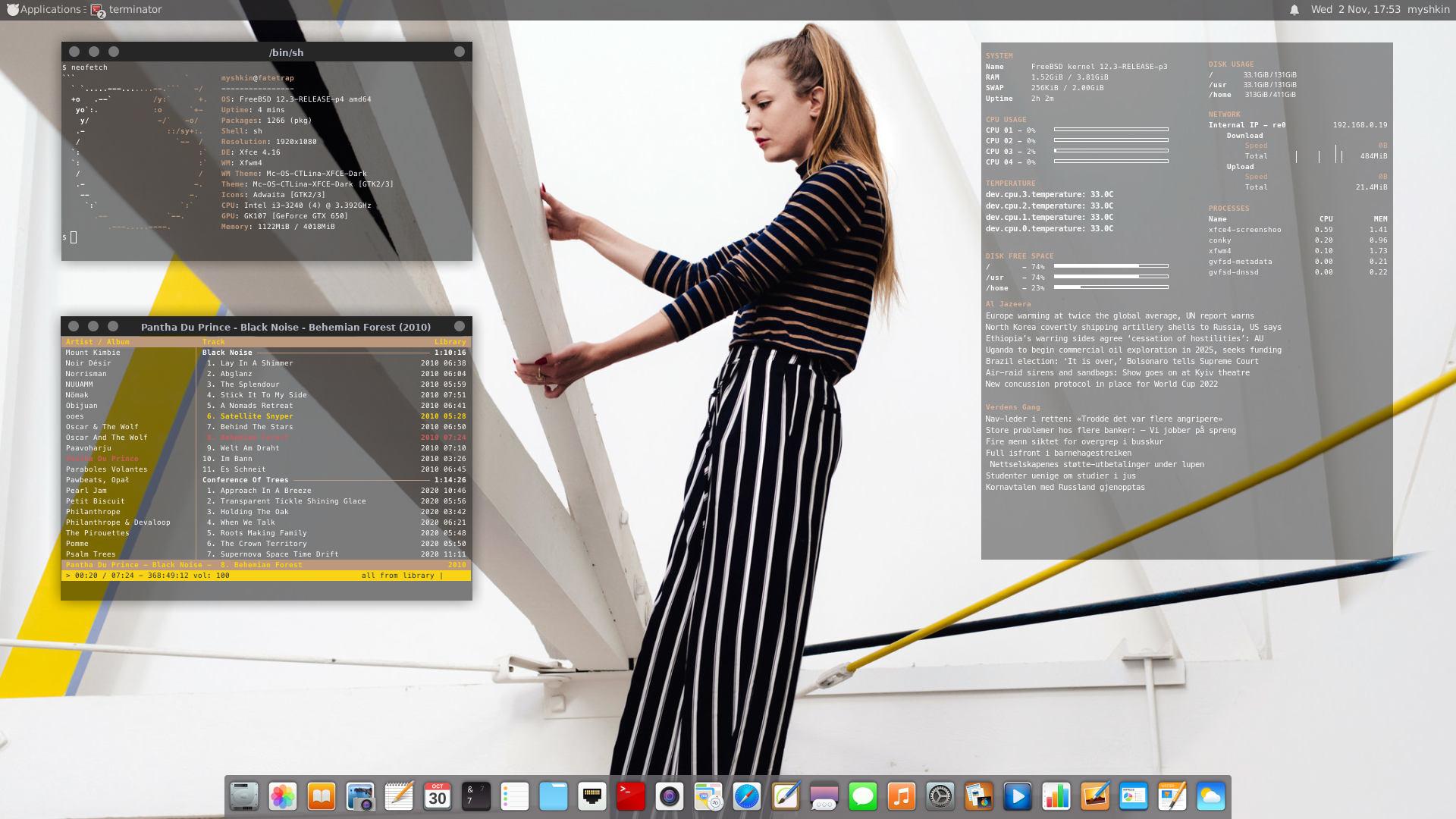Open the chat bubble typing indicator icon
The image size is (1456, 819).
click(x=824, y=796)
